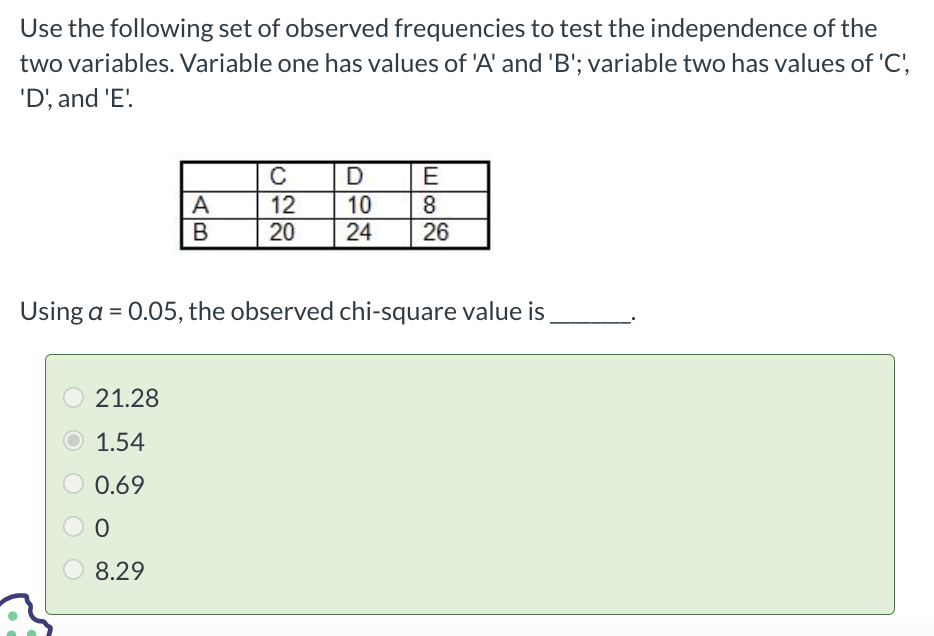Click the table cell containing value 26
The width and height of the screenshot is (934, 636).
tap(433, 231)
